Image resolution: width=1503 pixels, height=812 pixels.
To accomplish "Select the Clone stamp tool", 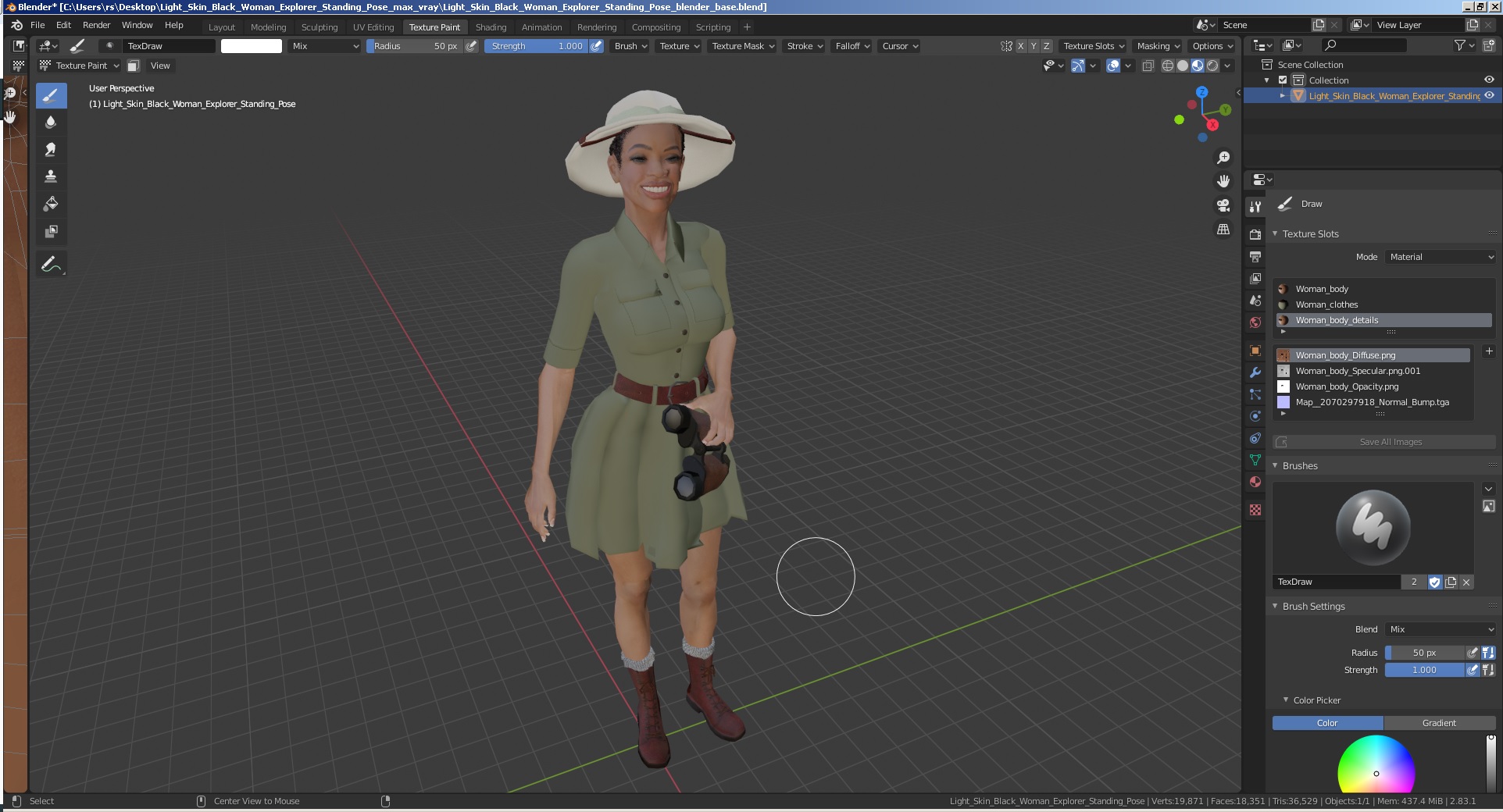I will point(51,176).
